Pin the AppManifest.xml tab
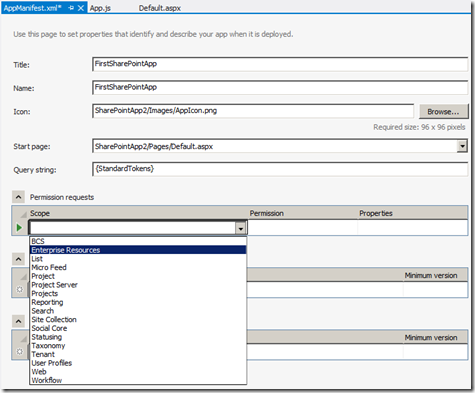 (x=71, y=8)
